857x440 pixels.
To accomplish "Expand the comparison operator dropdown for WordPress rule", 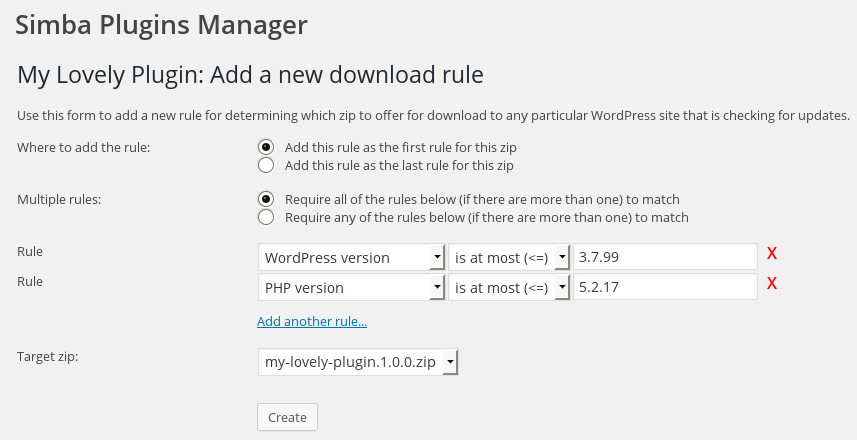I will pyautogui.click(x=508, y=258).
